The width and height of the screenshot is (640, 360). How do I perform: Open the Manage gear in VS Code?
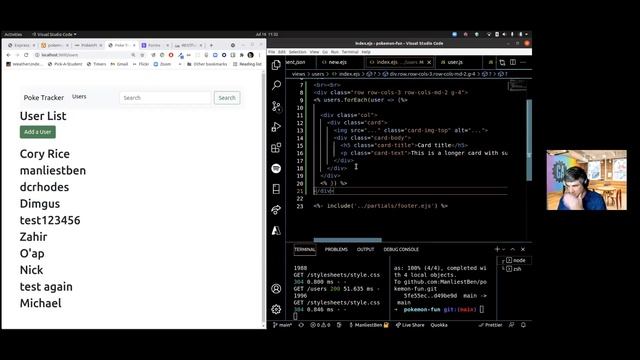pos(276,309)
